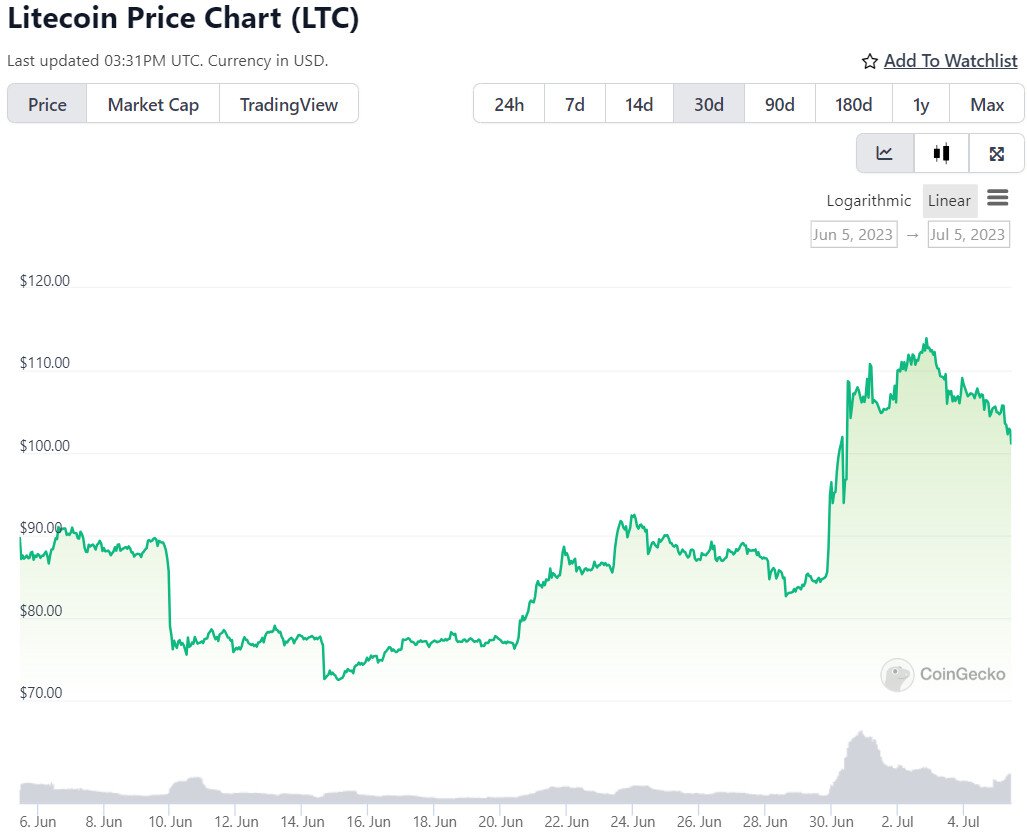Select the Price tab
Screen dimensions: 1027x835
(47, 104)
